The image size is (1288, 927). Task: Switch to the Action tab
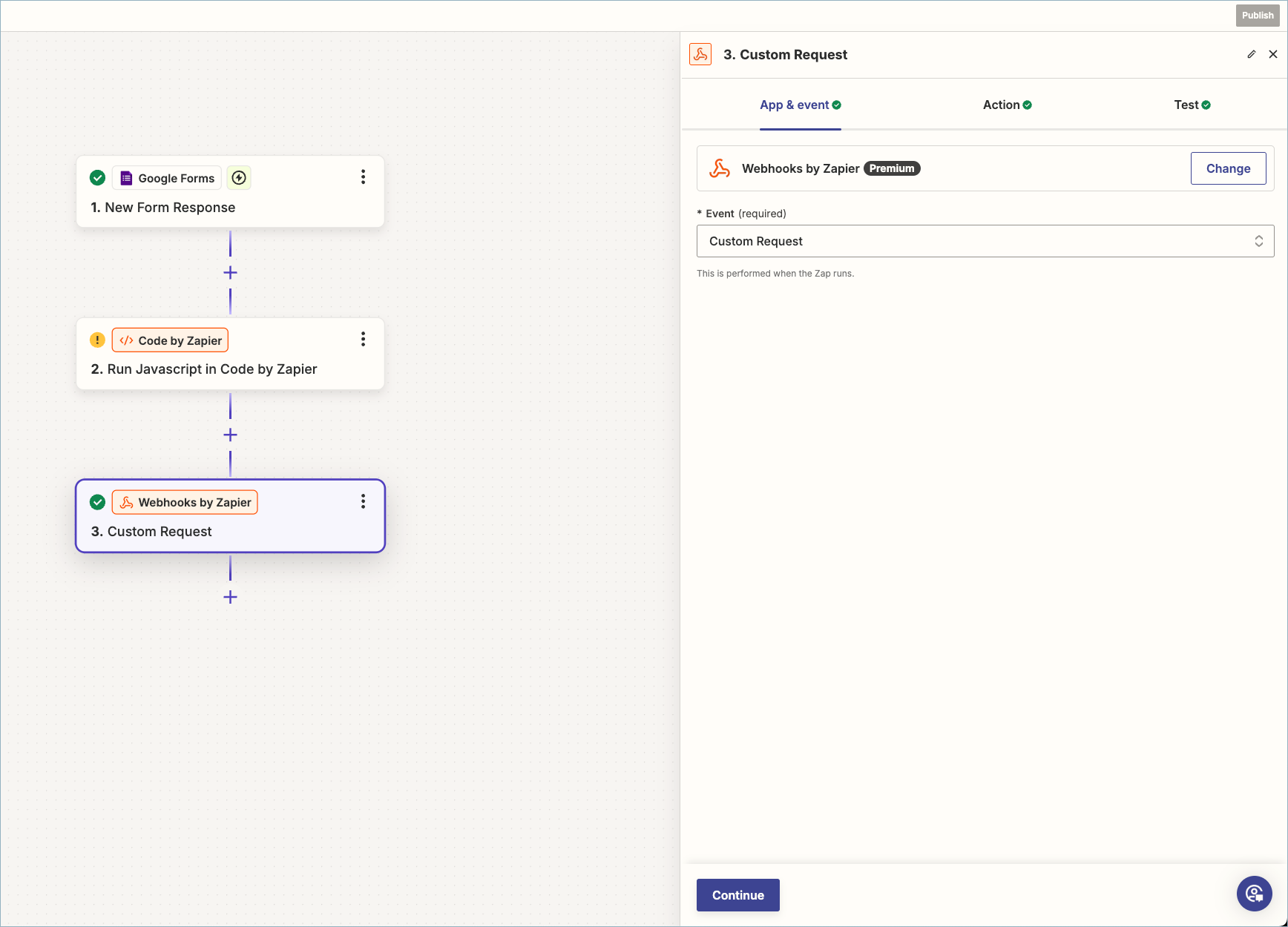point(1007,105)
